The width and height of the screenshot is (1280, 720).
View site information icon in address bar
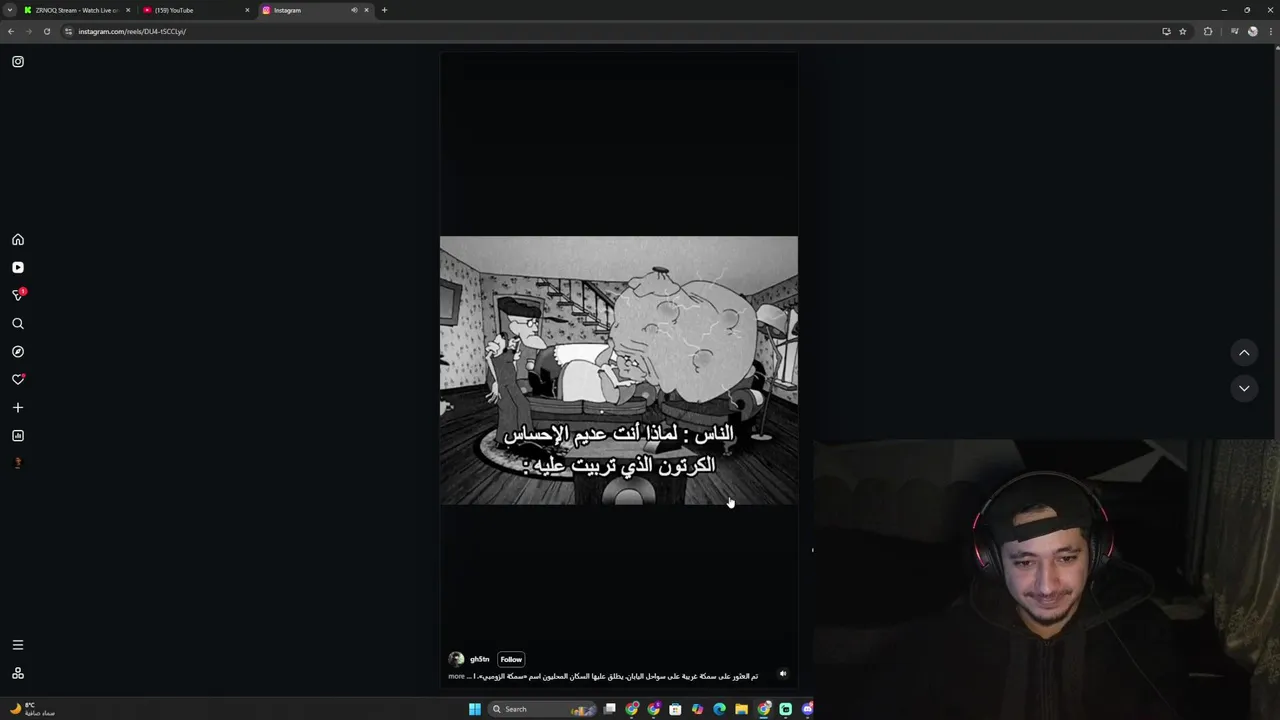(x=69, y=31)
